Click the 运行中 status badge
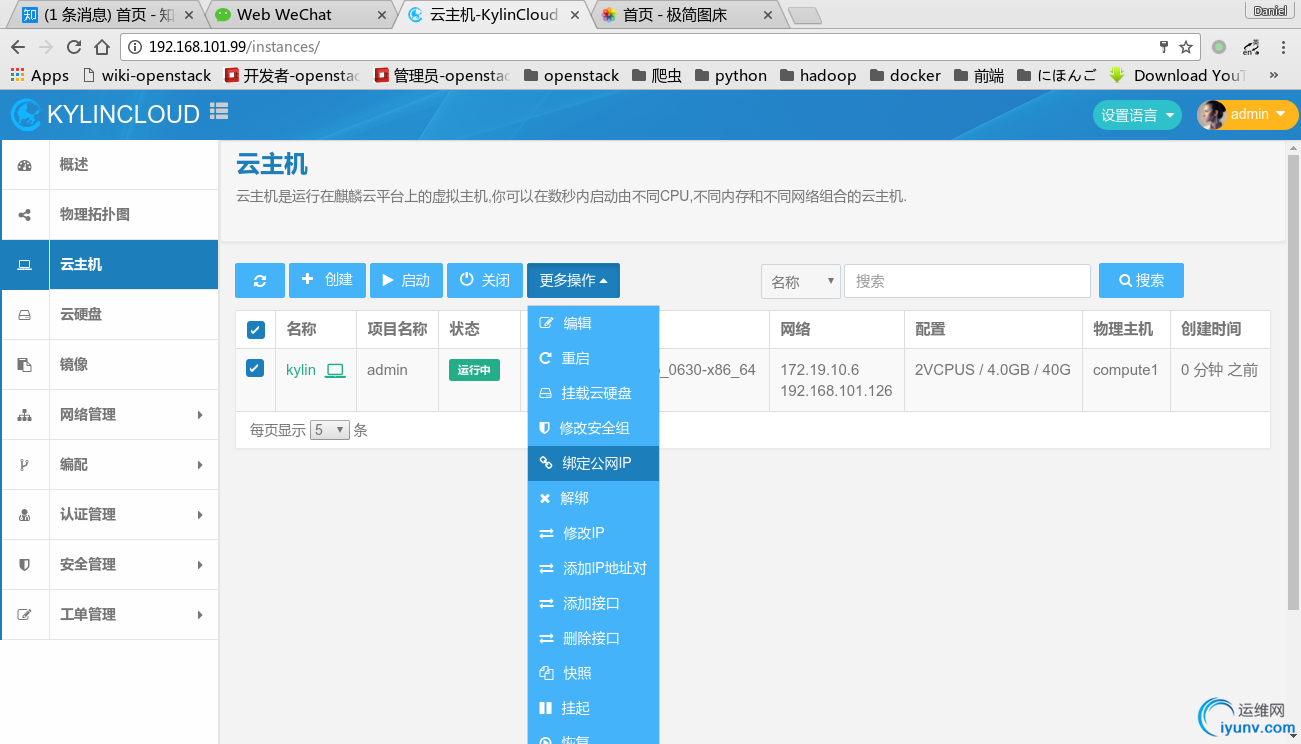 (x=474, y=370)
